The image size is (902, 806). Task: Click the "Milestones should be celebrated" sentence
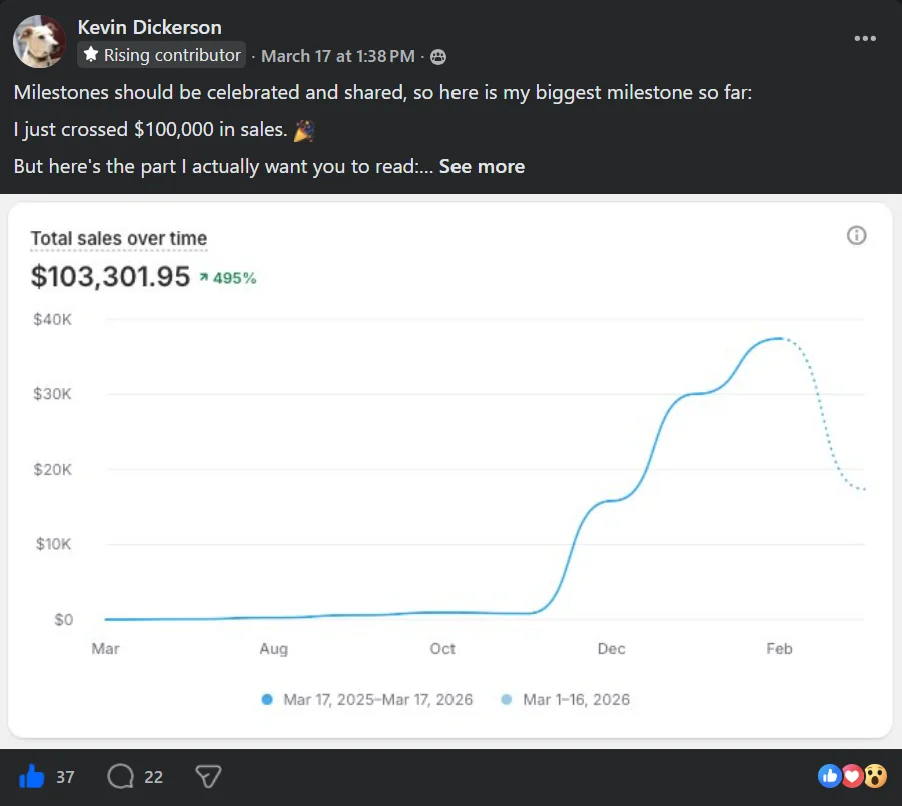(x=383, y=92)
